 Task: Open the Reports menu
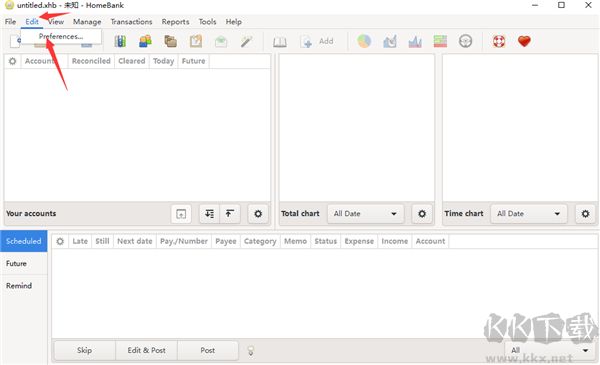pos(175,22)
